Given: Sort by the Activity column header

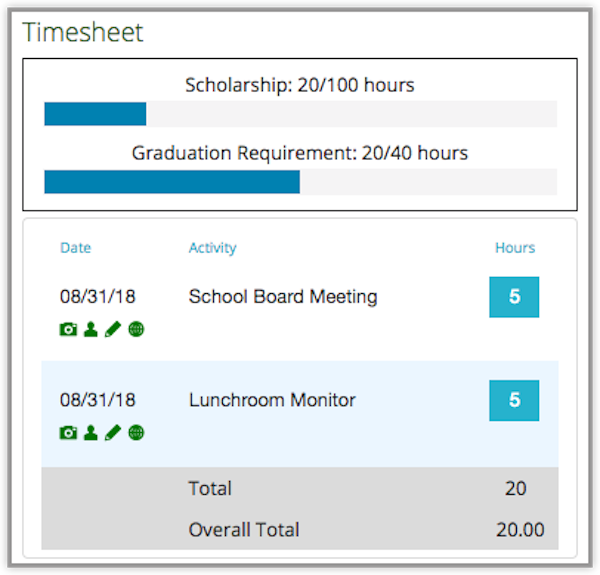Looking at the screenshot, I should click(212, 248).
